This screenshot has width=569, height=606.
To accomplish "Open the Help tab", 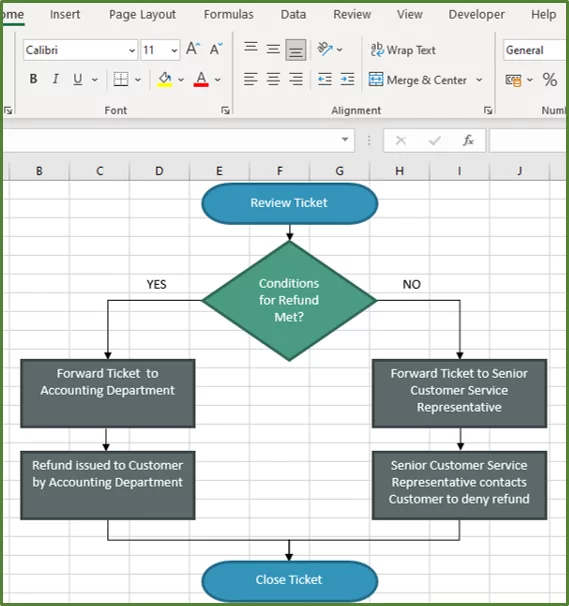I will (543, 14).
